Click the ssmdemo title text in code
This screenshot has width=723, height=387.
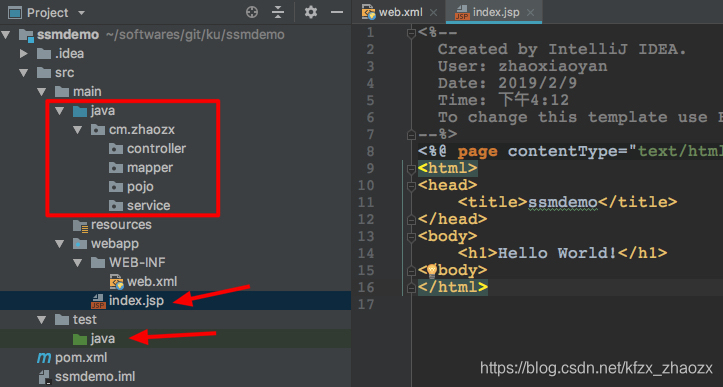tap(563, 202)
